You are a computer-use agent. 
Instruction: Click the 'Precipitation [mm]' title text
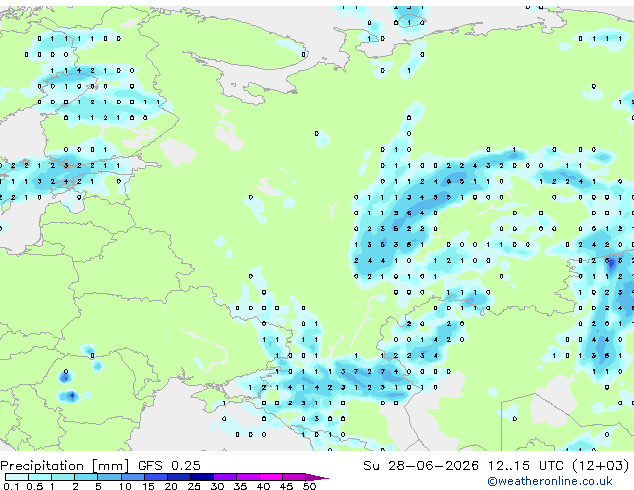tap(65, 466)
